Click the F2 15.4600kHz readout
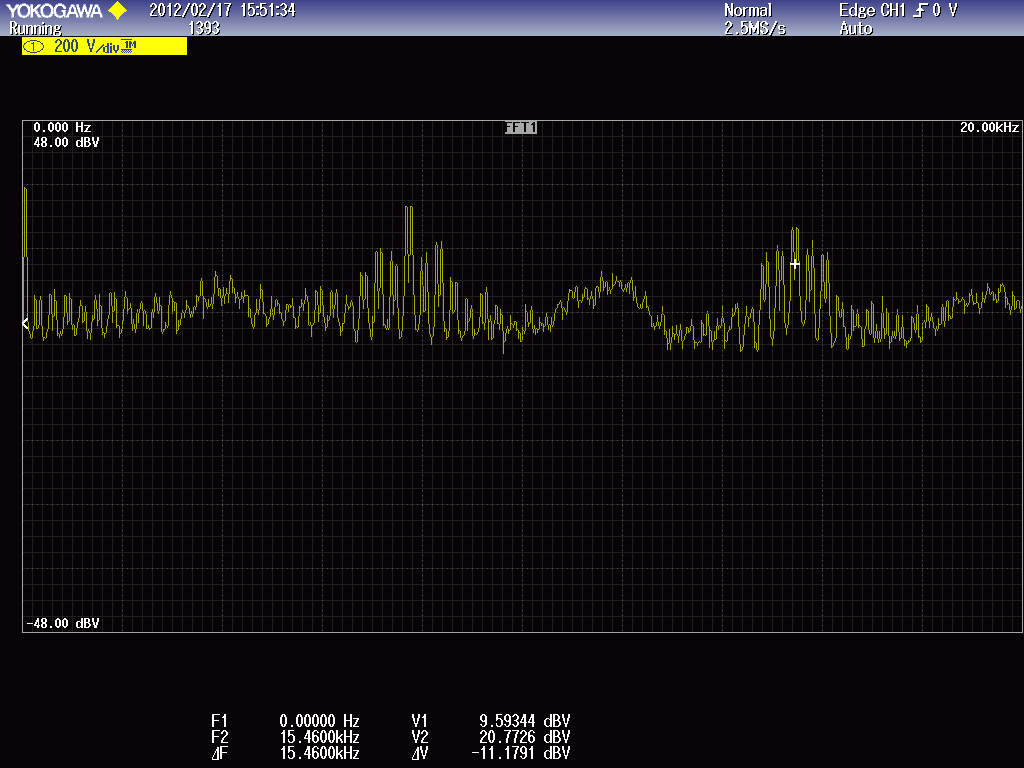The width and height of the screenshot is (1024, 768). tap(285, 737)
